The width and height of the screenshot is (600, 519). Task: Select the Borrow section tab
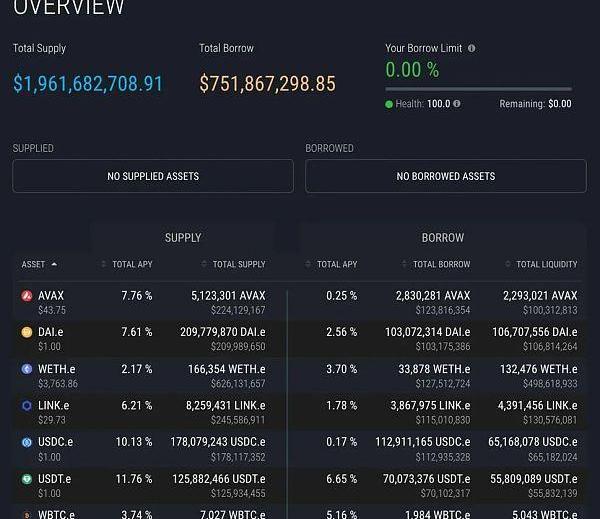[x=442, y=238]
